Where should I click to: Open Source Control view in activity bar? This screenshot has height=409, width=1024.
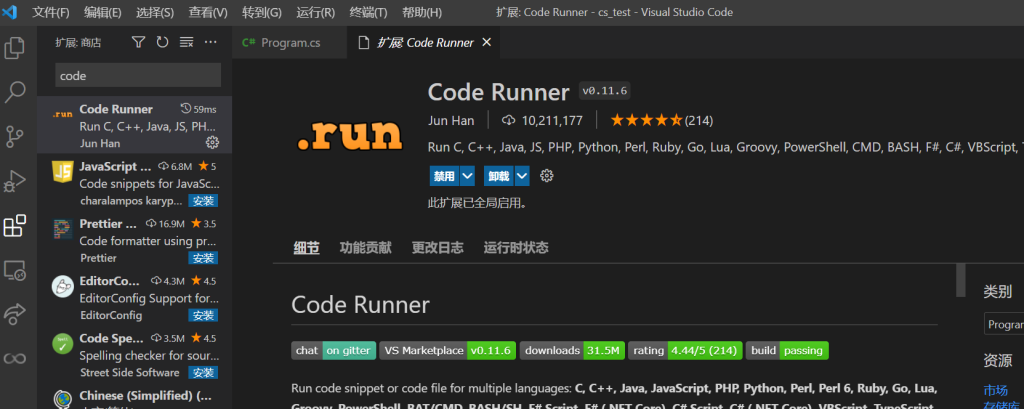[14, 137]
